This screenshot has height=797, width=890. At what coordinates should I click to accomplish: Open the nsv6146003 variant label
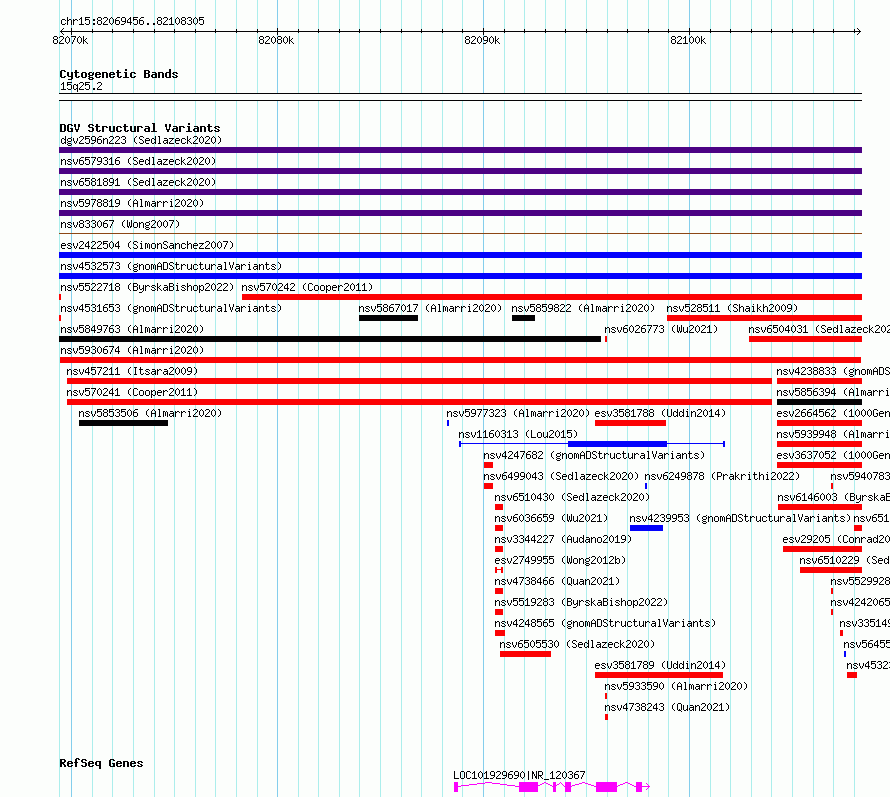tap(833, 497)
